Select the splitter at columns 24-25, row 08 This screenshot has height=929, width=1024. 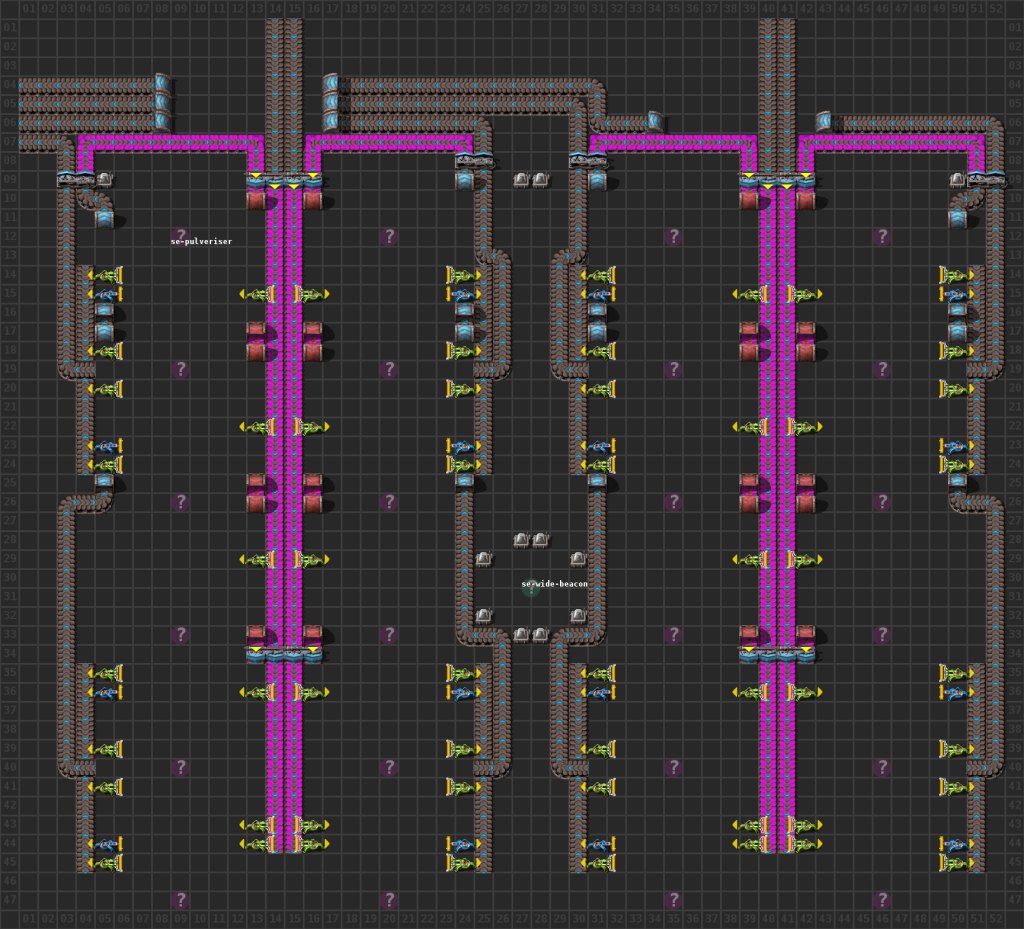pos(474,160)
